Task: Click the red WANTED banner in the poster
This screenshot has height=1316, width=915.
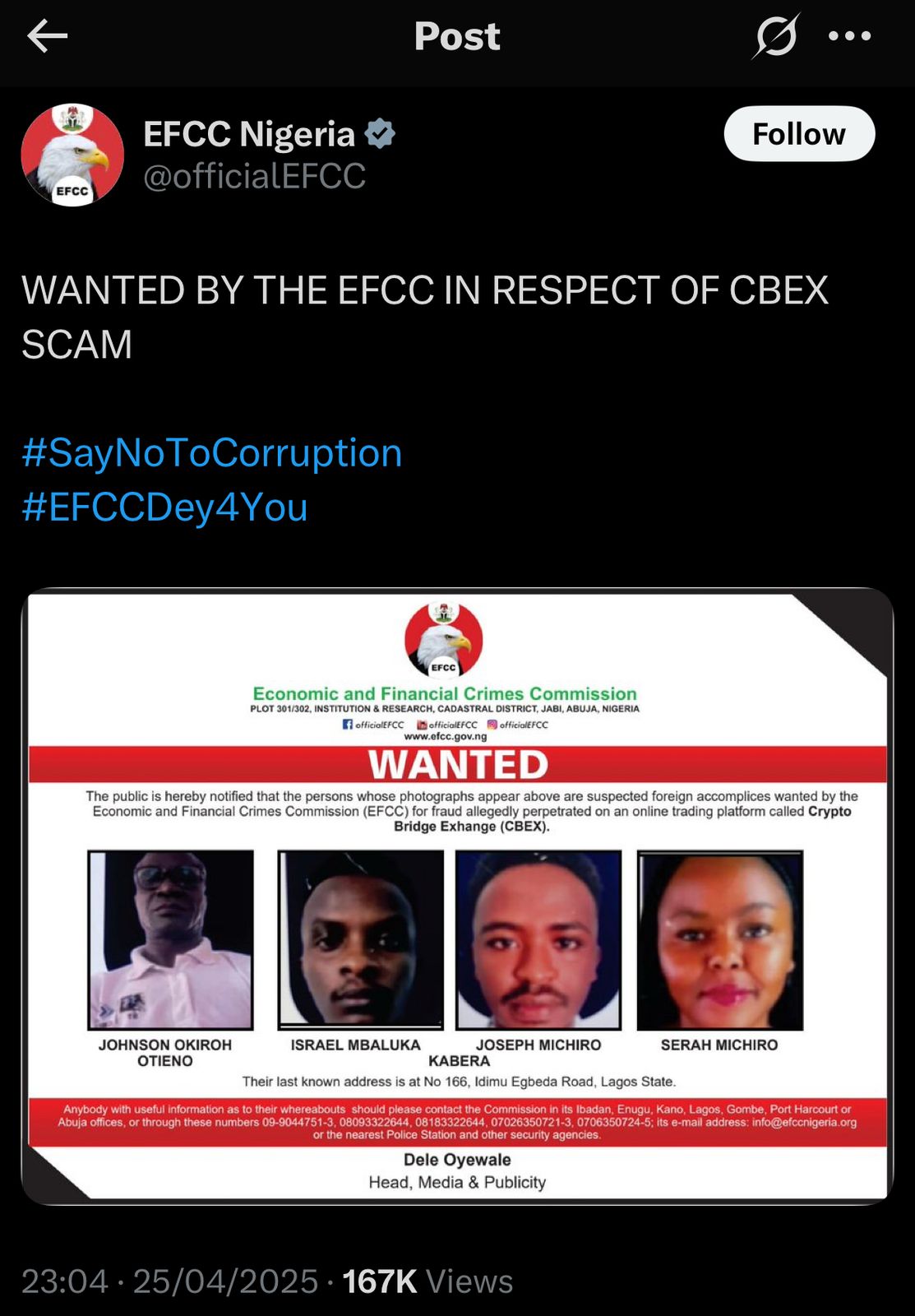Action: coord(458,765)
